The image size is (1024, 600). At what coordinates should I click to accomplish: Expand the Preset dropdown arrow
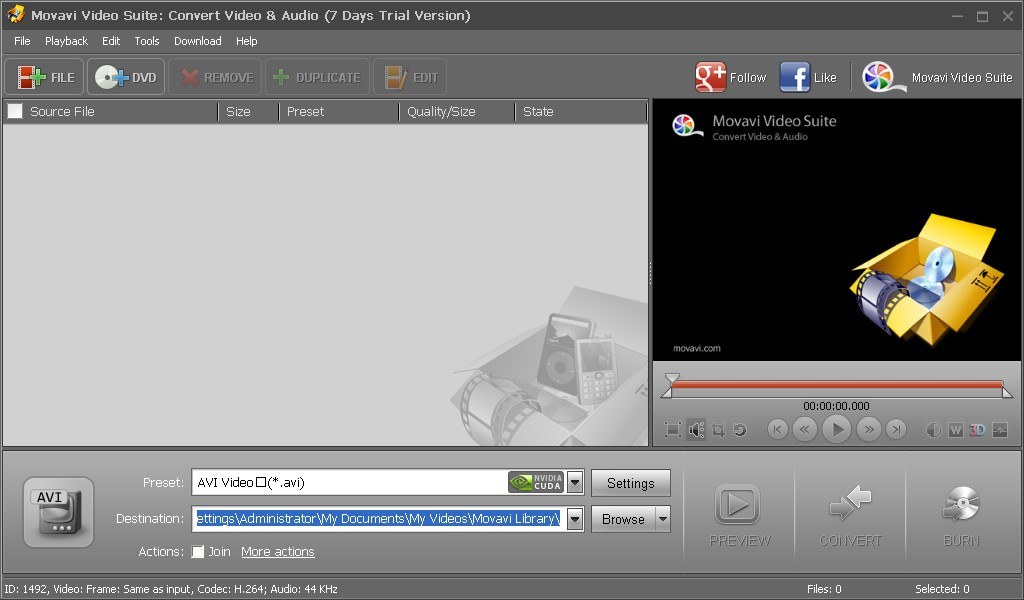(575, 483)
